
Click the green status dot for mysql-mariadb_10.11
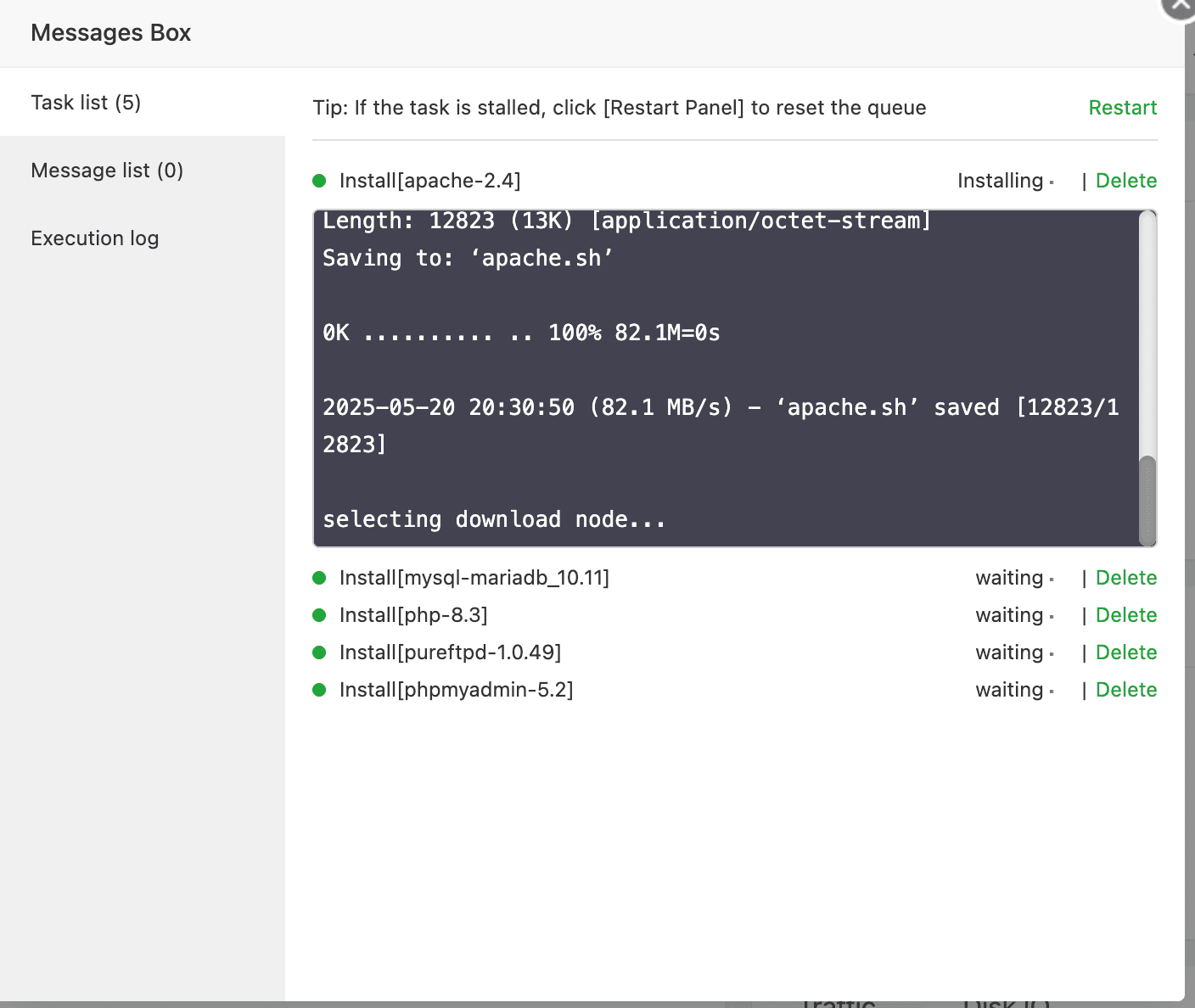point(319,578)
